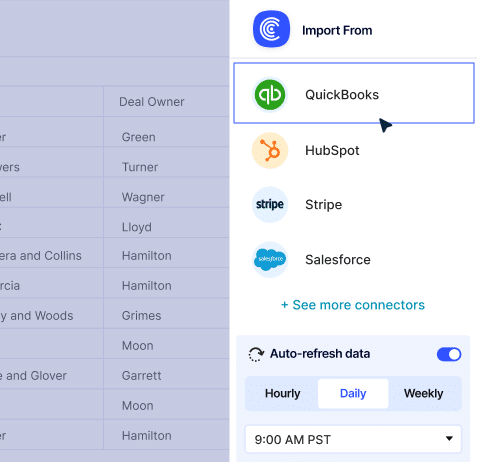
Task: Select the Turner deal owner cell
Action: (x=166, y=162)
